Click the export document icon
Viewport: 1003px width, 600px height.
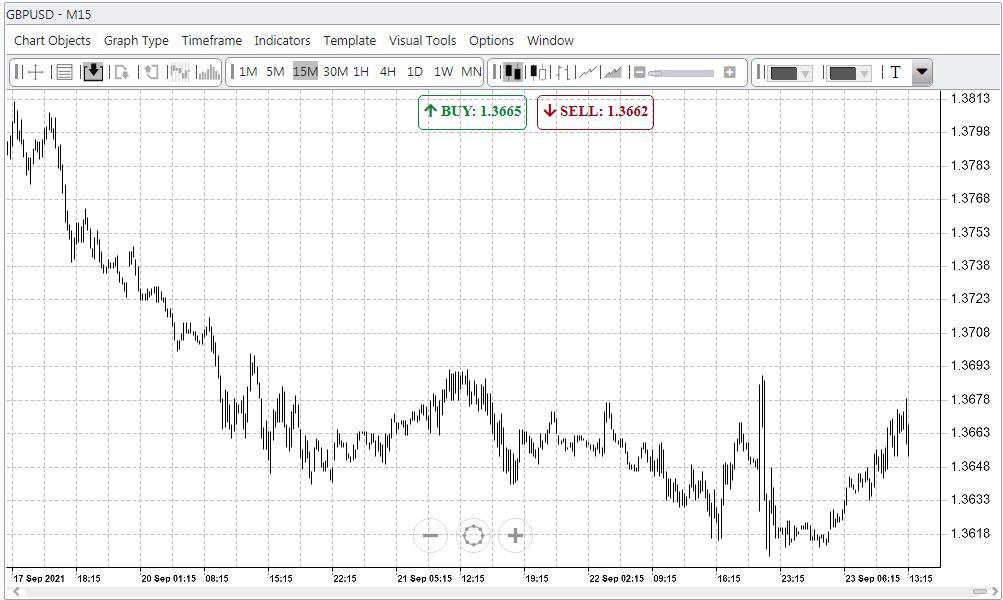click(122, 72)
